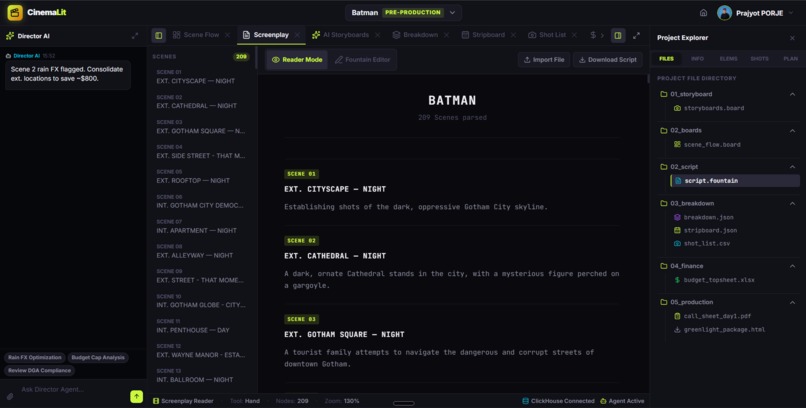This screenshot has height=408, width=806.
Task: Select Scene 08 EXT. ALLEYWAY in list
Action: click(x=200, y=251)
